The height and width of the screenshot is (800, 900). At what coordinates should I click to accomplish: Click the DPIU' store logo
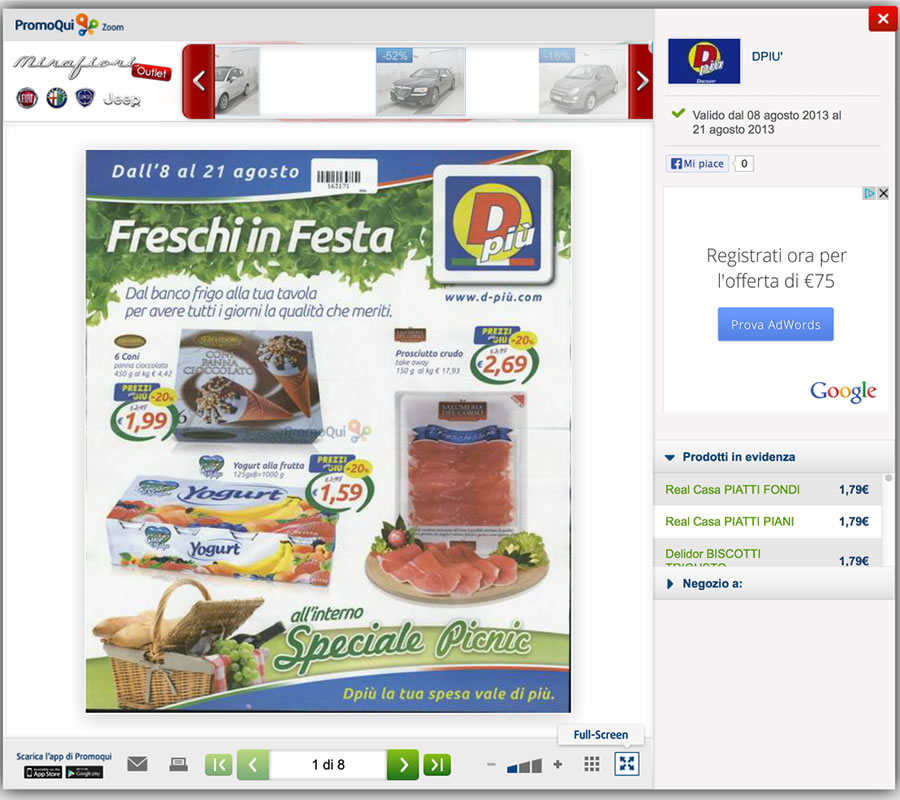coord(704,61)
